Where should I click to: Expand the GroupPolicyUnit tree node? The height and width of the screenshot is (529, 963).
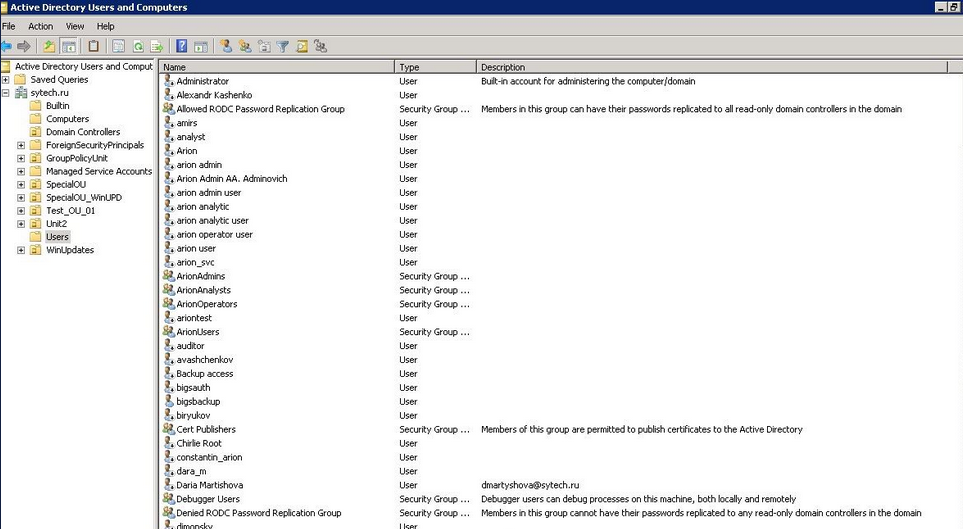[x=22, y=158]
